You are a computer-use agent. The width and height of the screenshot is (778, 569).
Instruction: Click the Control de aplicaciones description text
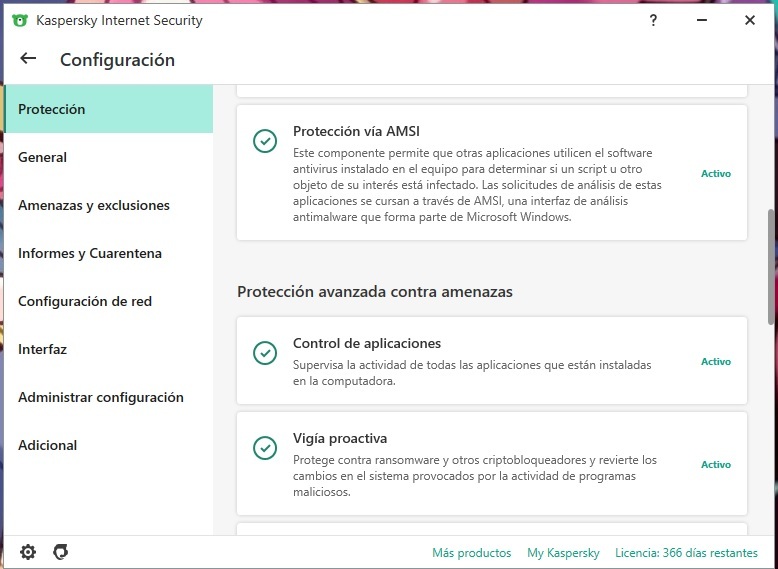coord(472,373)
